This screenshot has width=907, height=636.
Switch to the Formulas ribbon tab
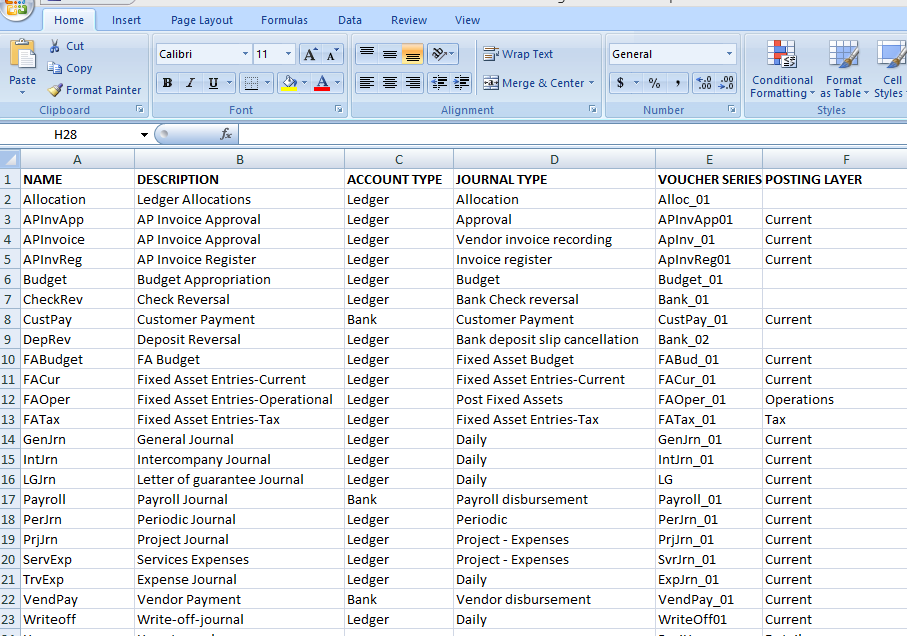[284, 19]
